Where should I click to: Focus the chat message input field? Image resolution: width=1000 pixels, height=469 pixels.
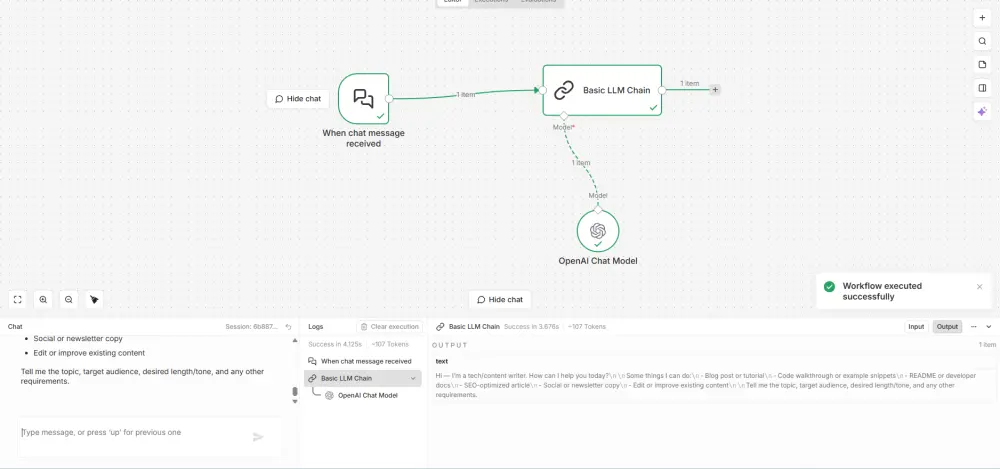click(134, 433)
